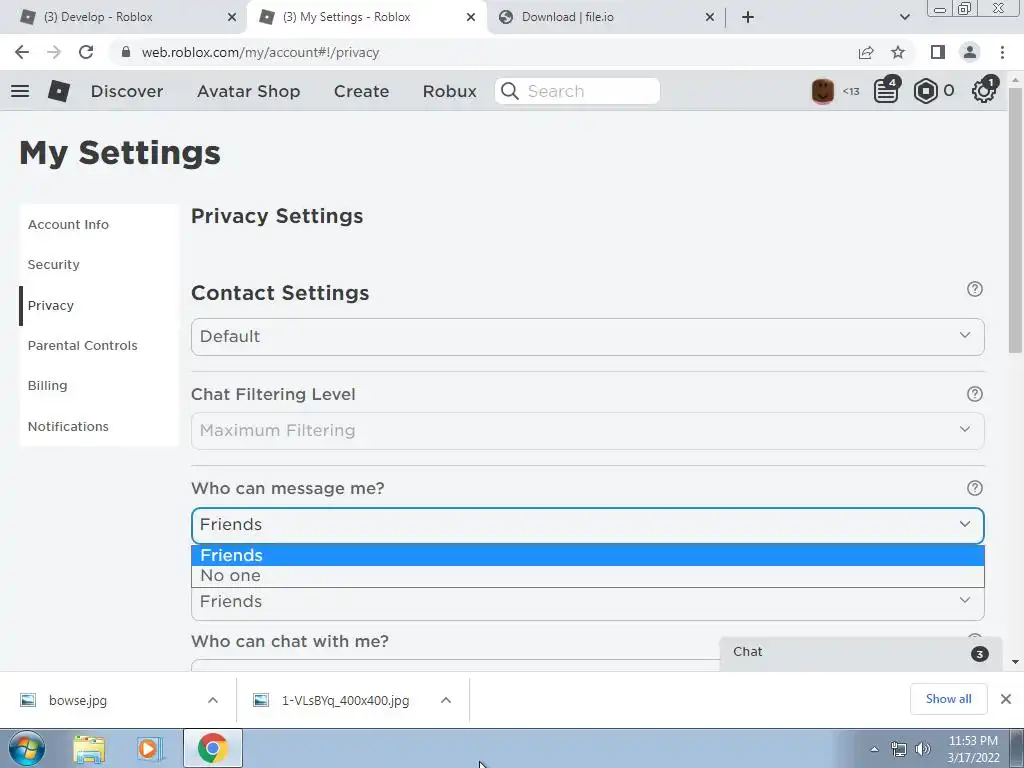Expand the Maximum Filtering dropdown
The width and height of the screenshot is (1024, 768).
click(x=587, y=431)
